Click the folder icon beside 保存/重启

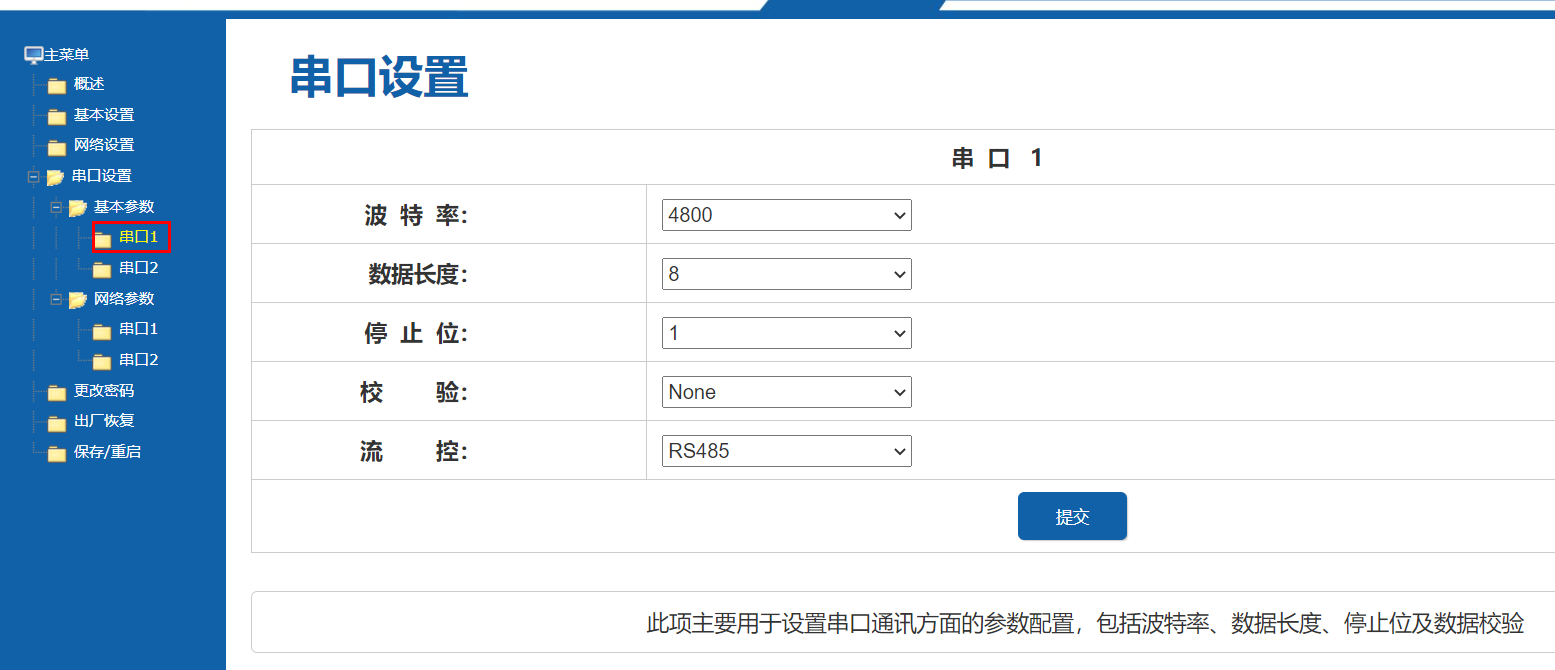coord(57,452)
